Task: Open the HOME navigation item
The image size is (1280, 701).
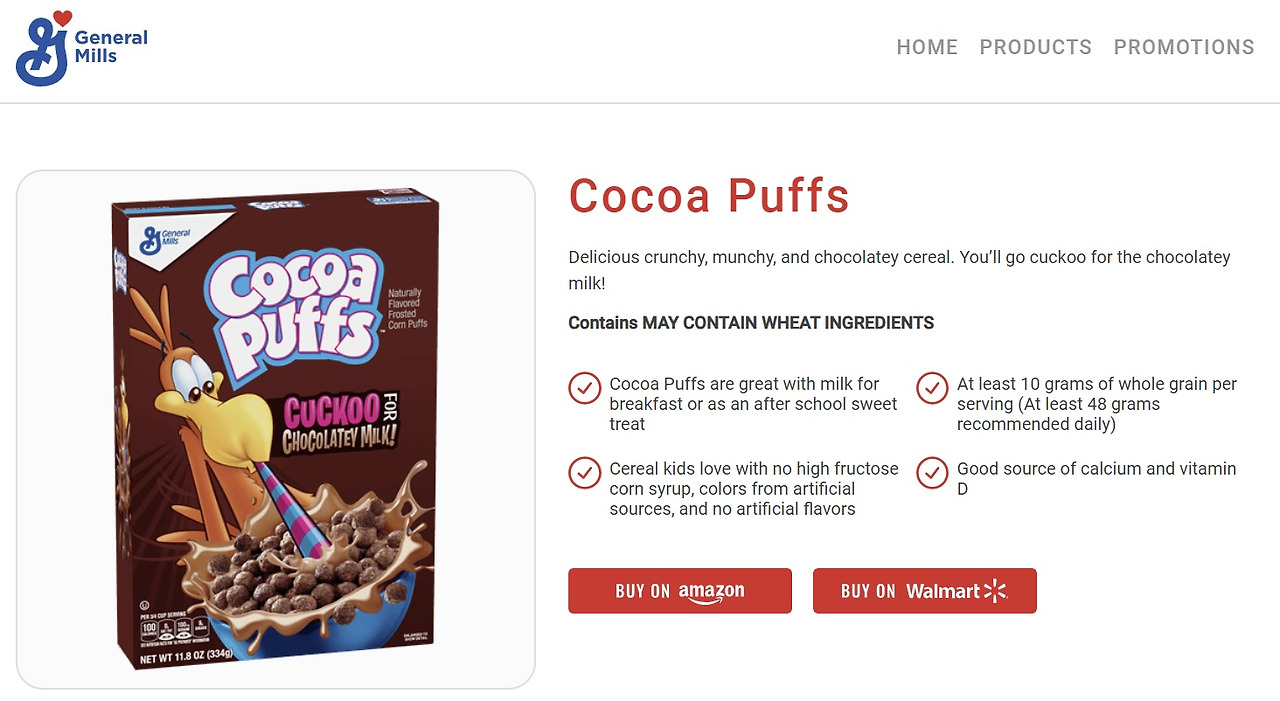Action: 927,47
